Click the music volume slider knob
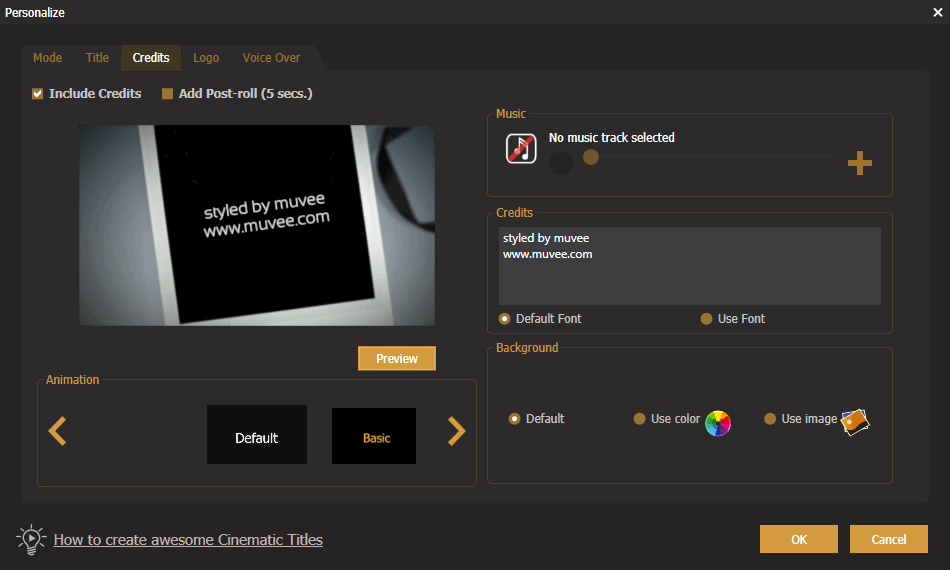 591,157
